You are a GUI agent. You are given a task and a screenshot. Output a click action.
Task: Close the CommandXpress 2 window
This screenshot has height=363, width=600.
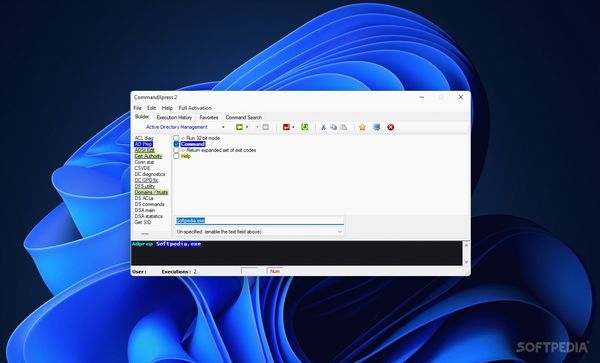pos(461,97)
